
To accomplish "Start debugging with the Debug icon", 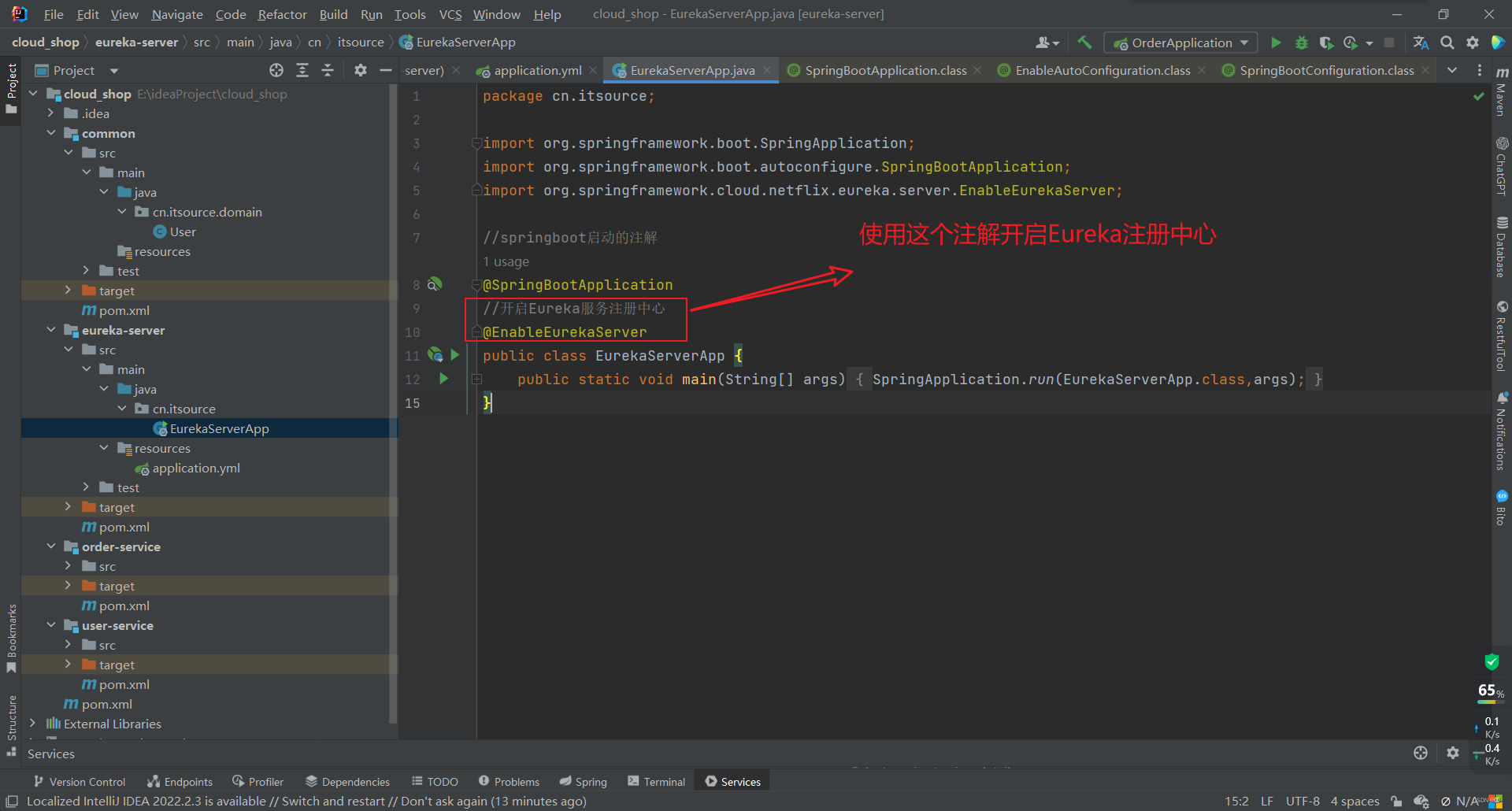I will (1301, 43).
